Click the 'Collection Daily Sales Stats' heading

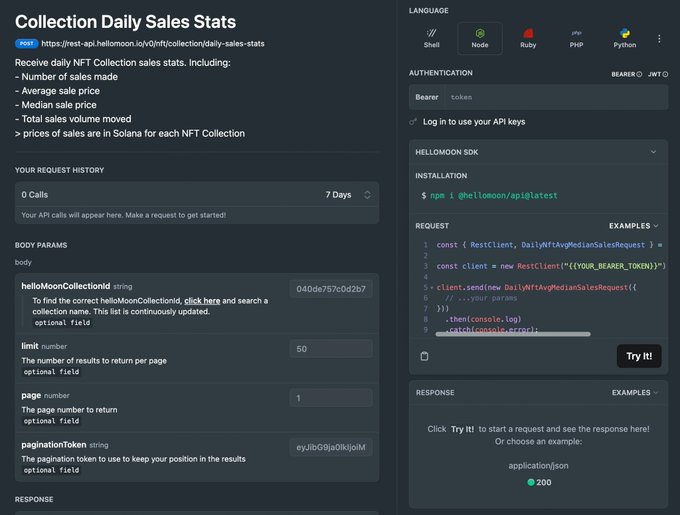point(125,22)
